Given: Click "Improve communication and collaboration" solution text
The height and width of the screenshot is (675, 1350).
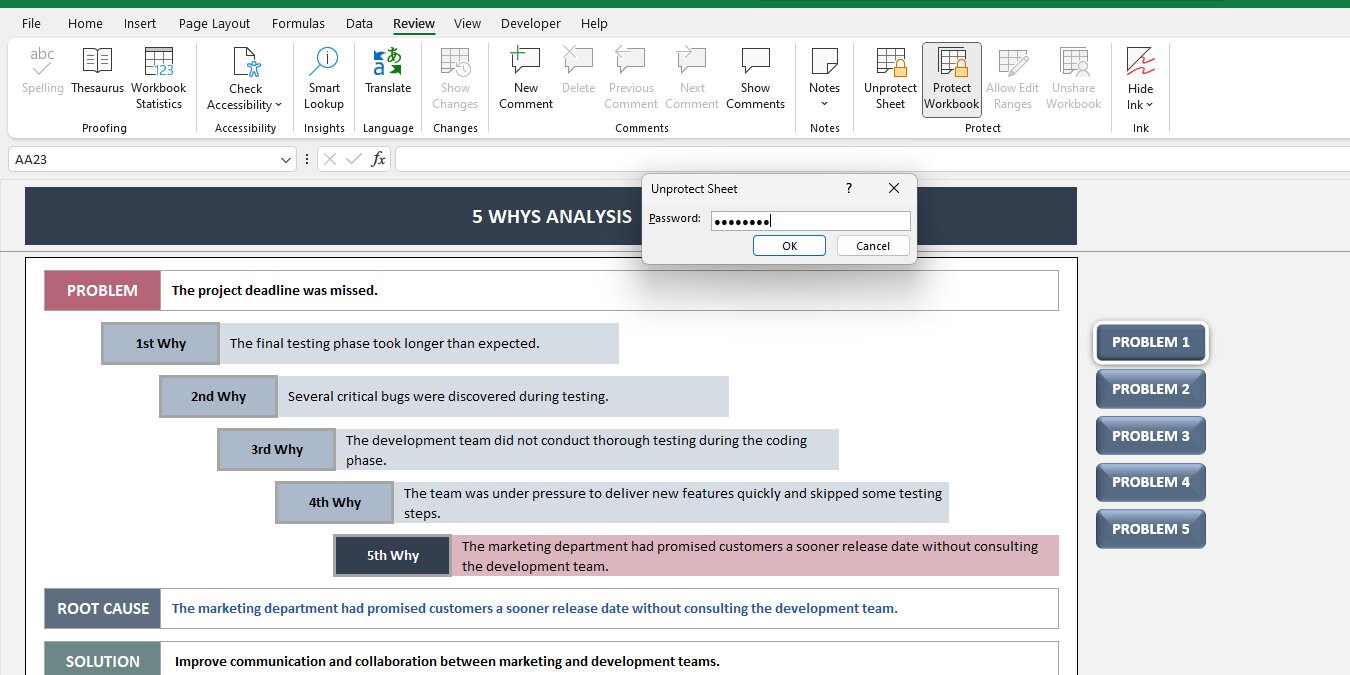Looking at the screenshot, I should tap(447, 661).
